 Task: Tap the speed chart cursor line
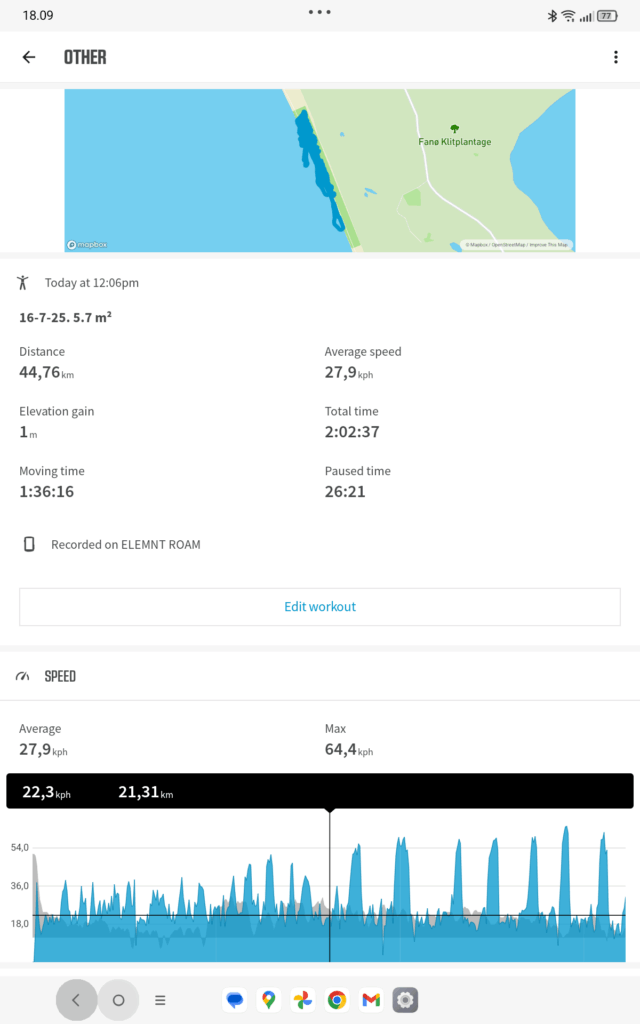(330, 885)
